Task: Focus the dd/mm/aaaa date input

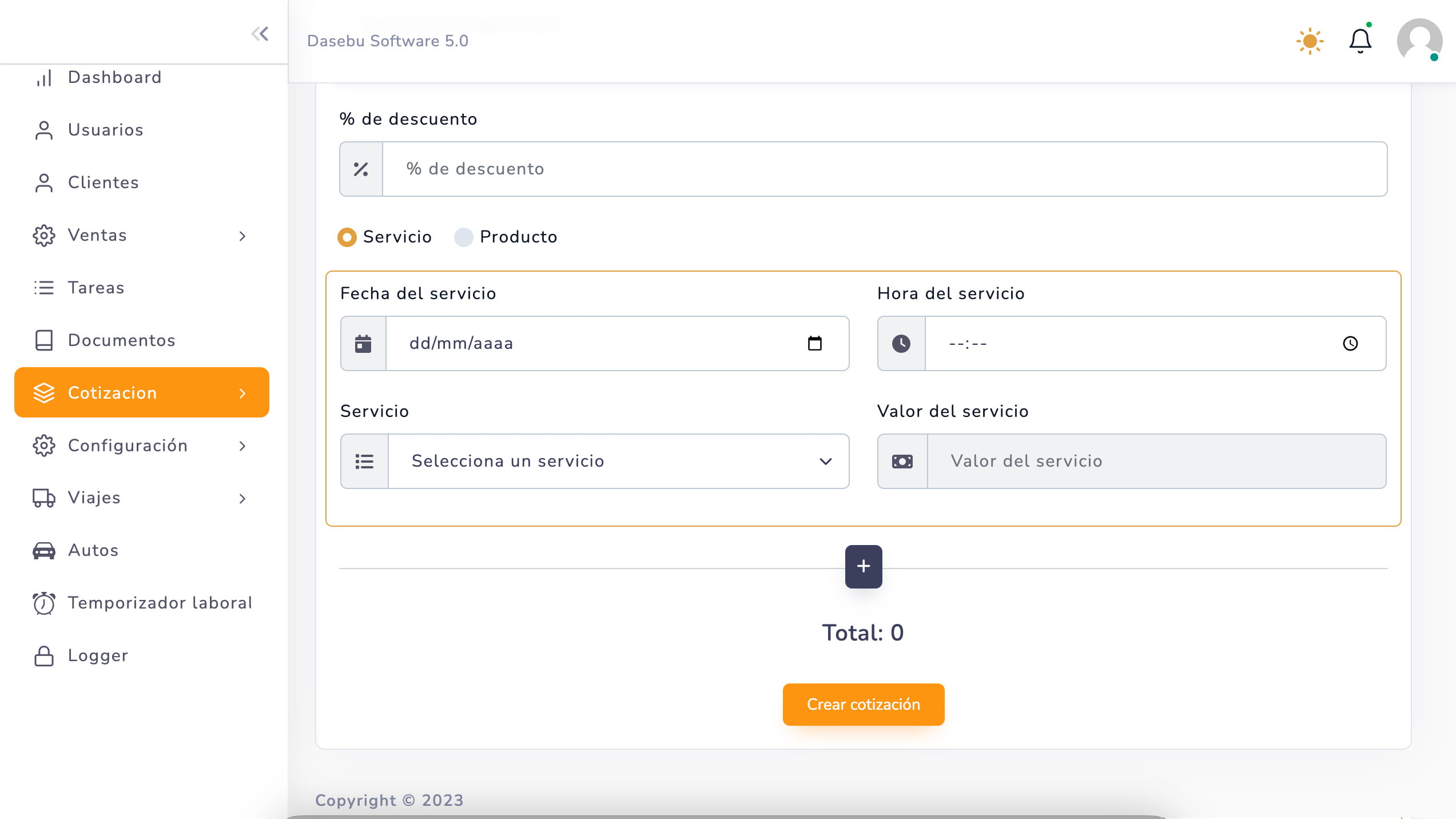Action: 618,344
